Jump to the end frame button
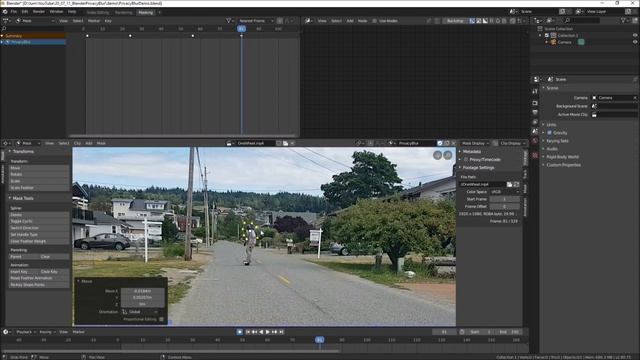The height and width of the screenshot is (360, 640). click(281, 332)
